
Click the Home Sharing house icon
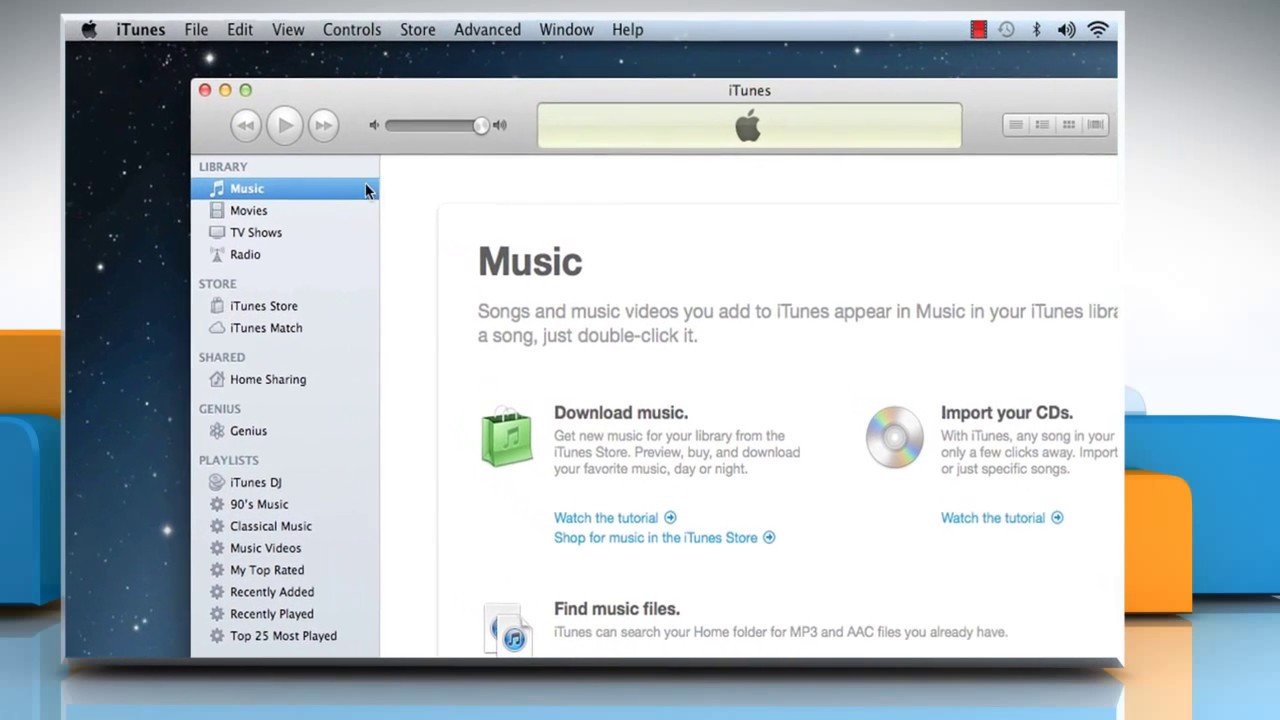pos(217,379)
